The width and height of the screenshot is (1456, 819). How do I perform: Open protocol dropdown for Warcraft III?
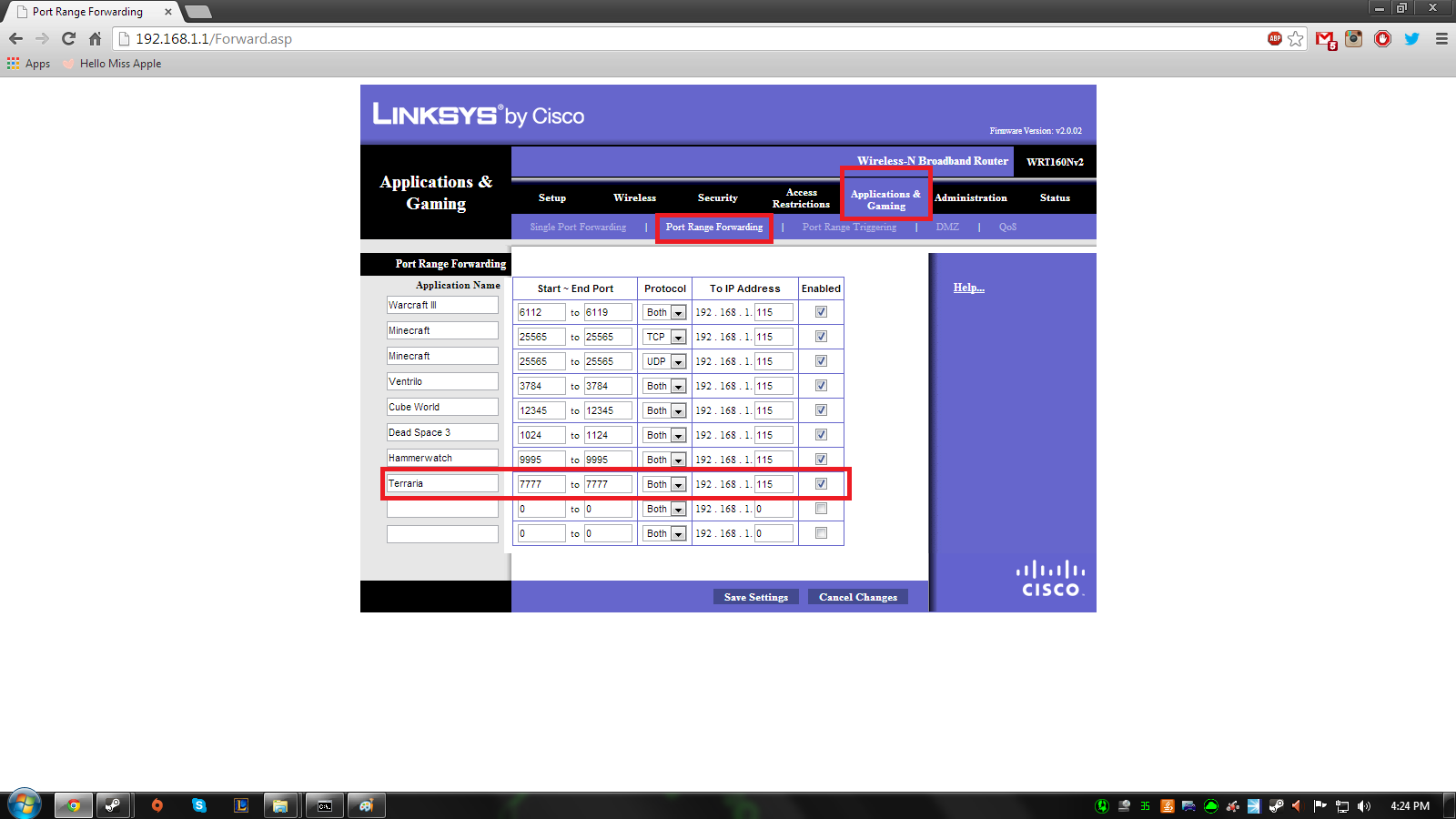pos(665,312)
